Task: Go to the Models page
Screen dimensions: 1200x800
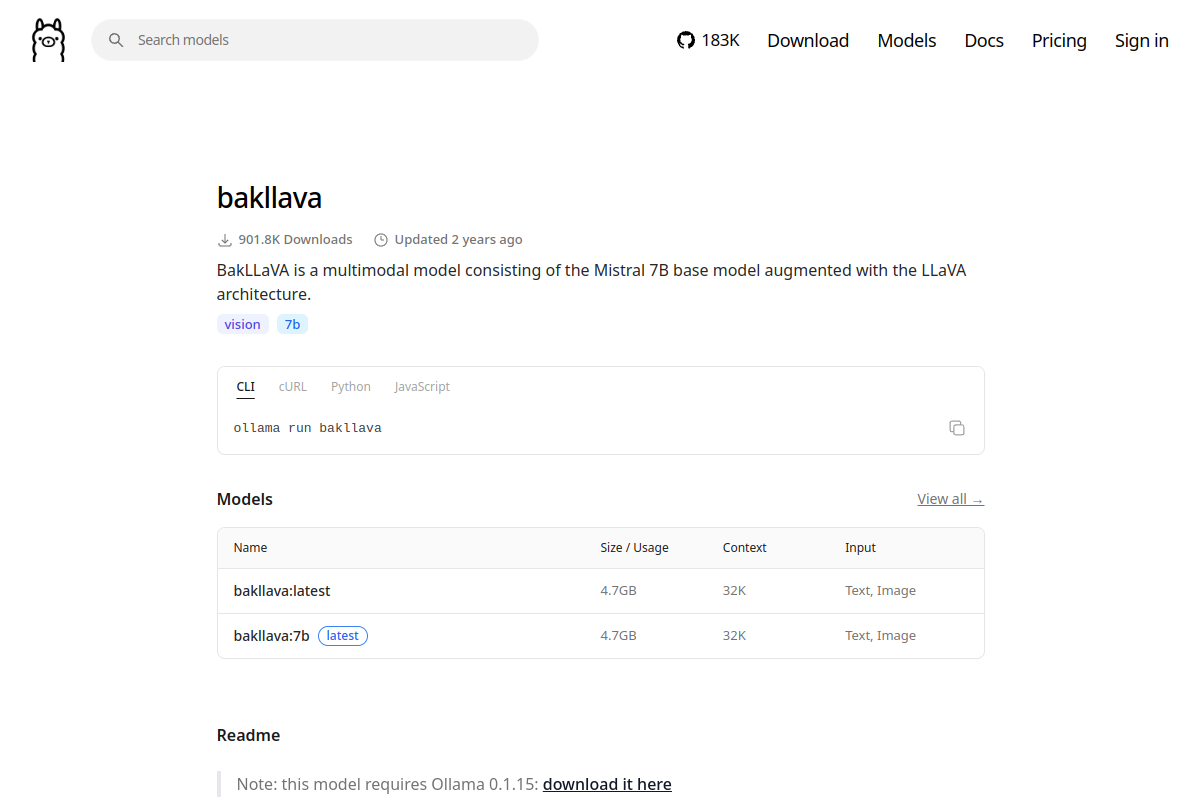Action: point(907,40)
